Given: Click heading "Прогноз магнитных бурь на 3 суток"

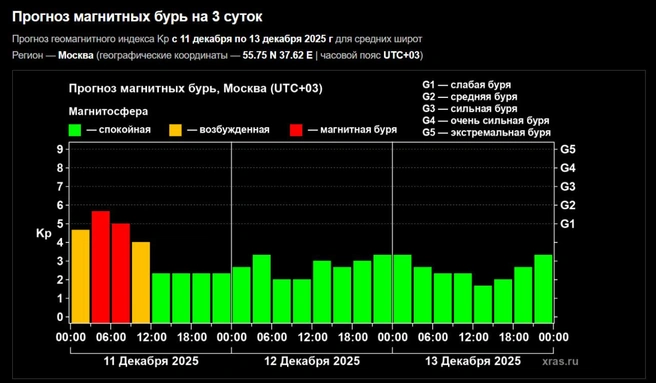Looking at the screenshot, I should tap(137, 17).
